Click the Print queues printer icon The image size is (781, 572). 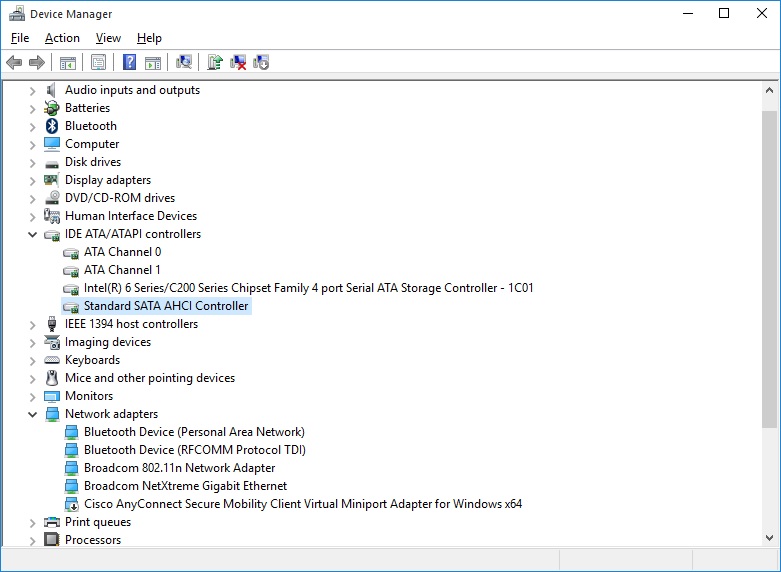pos(52,522)
